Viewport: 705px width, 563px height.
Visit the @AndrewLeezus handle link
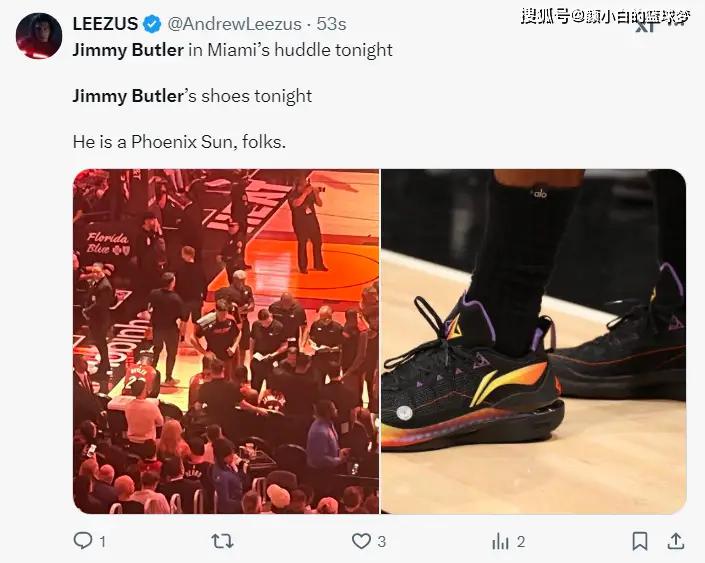234,24
